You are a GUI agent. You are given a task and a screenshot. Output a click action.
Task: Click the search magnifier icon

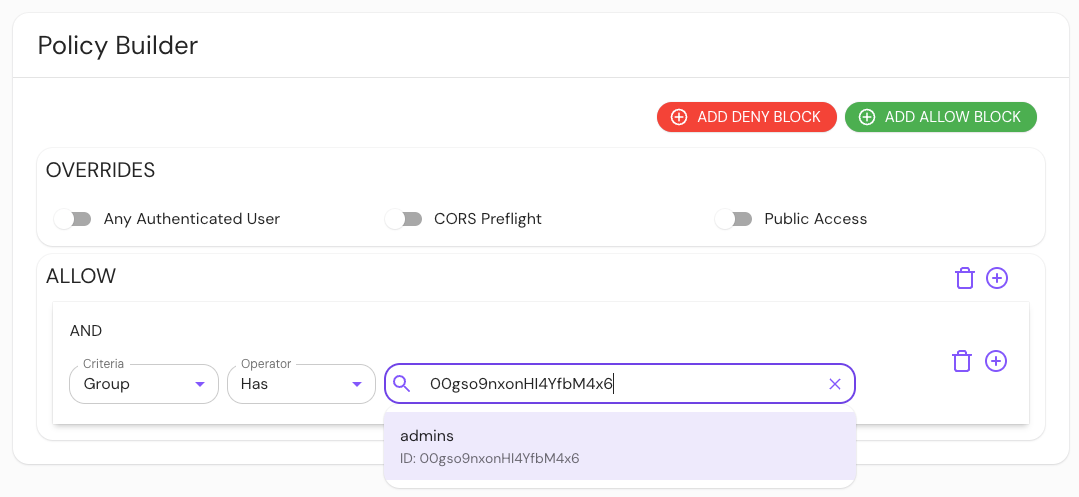(402, 384)
